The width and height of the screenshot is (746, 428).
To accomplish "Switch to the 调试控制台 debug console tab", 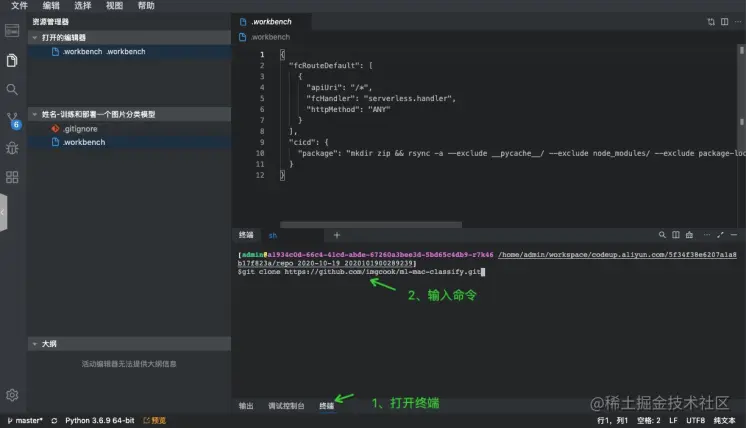I will pyautogui.click(x=286, y=406).
